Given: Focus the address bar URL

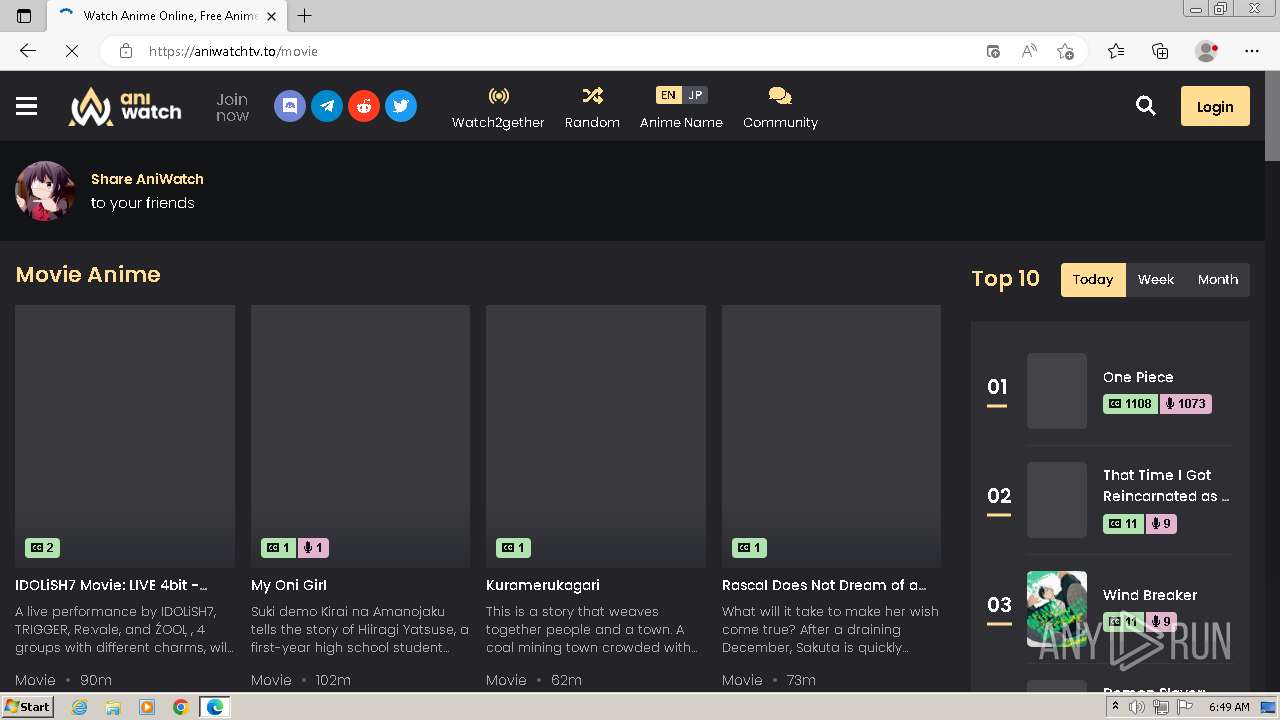Looking at the screenshot, I should pos(233,51).
